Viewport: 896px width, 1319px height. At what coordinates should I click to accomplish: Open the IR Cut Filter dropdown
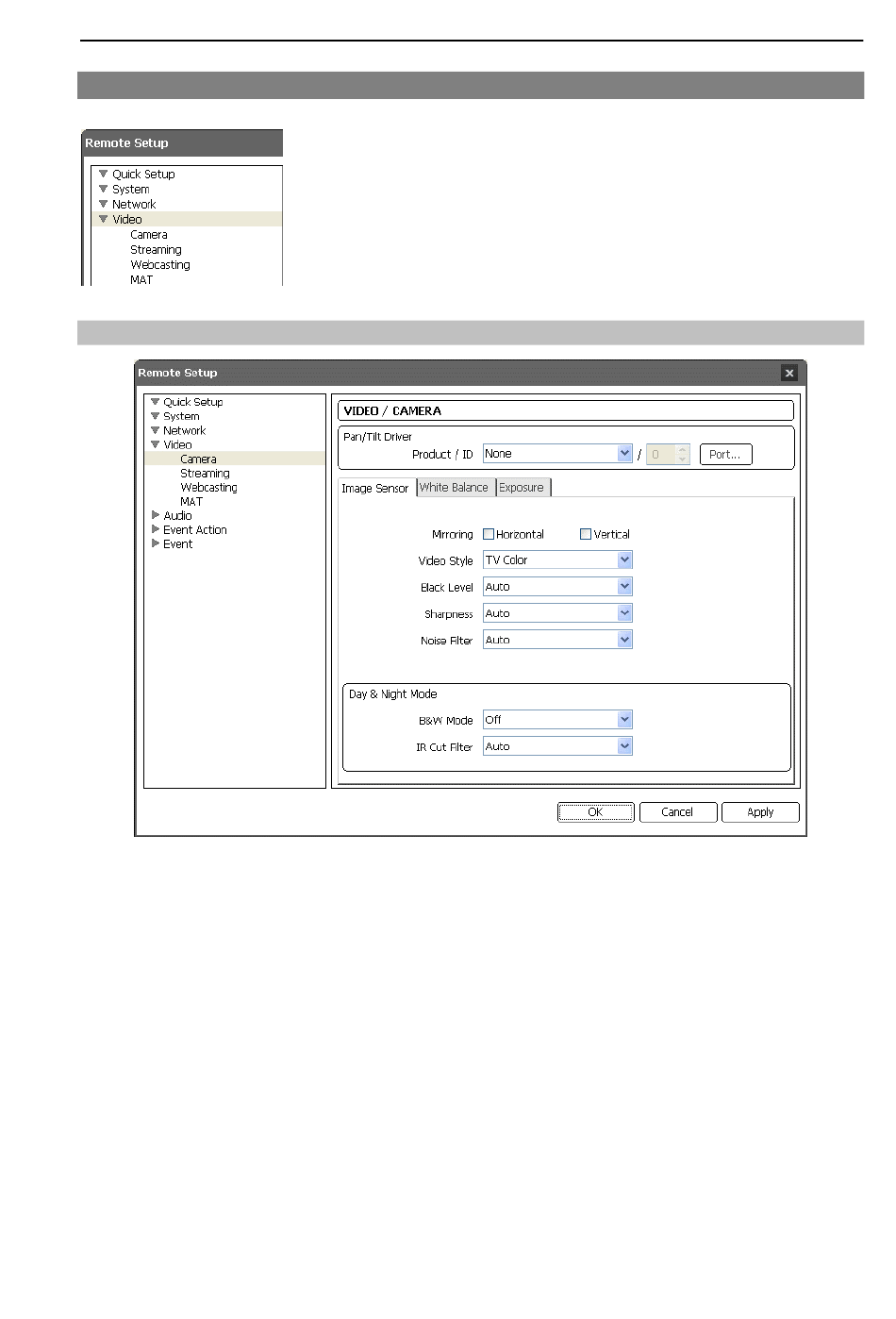click(x=557, y=746)
